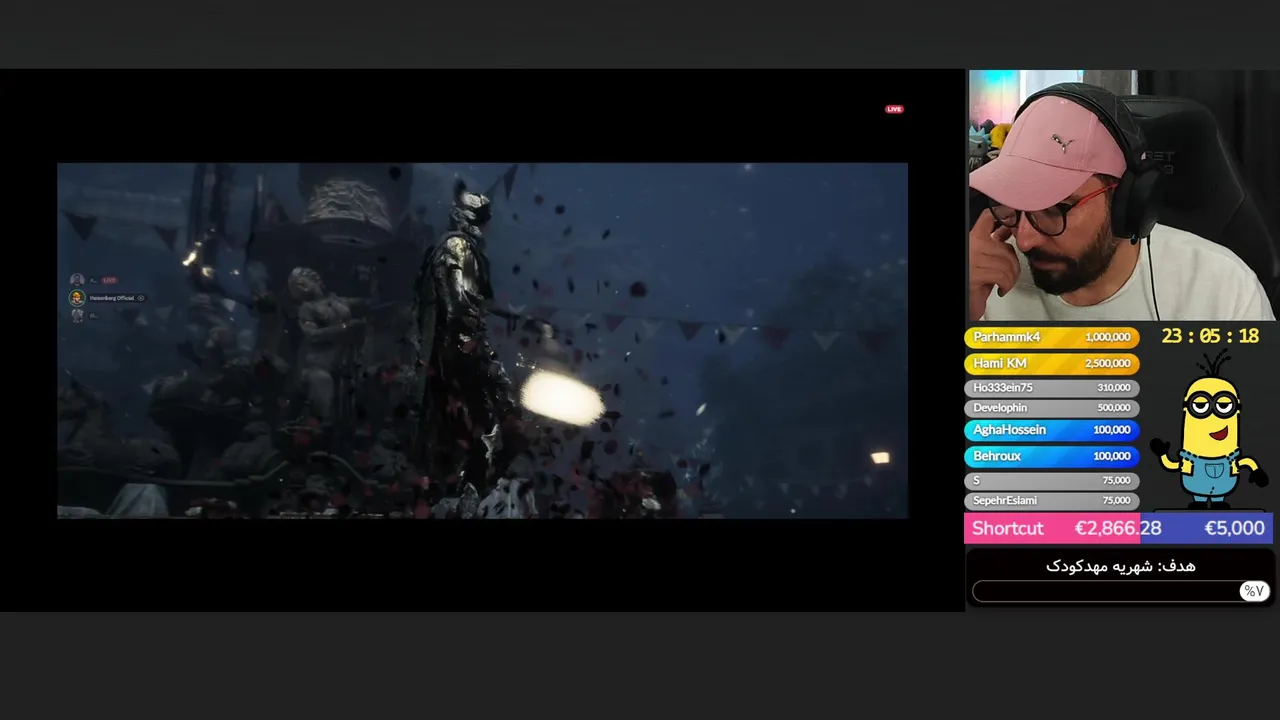
Task: Click the bottom user avatar in the overlay
Action: (77, 316)
